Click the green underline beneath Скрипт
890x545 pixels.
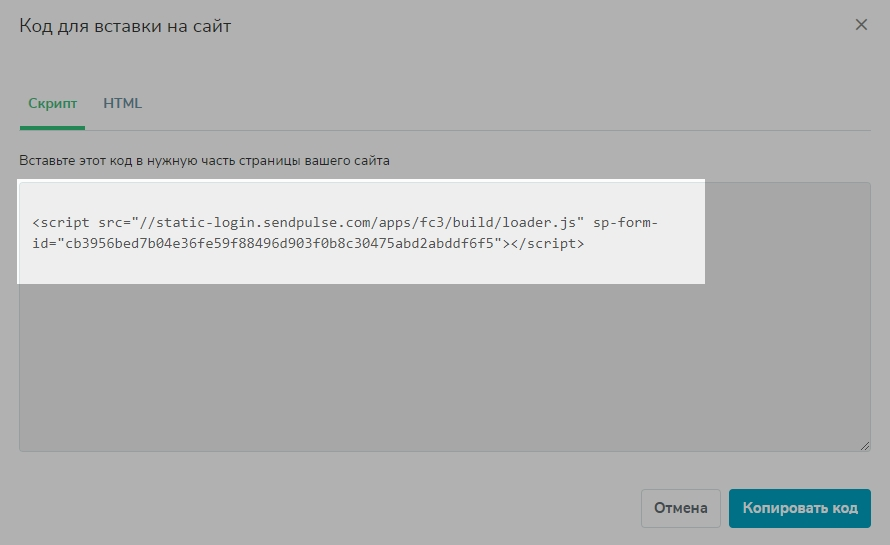coord(52,128)
